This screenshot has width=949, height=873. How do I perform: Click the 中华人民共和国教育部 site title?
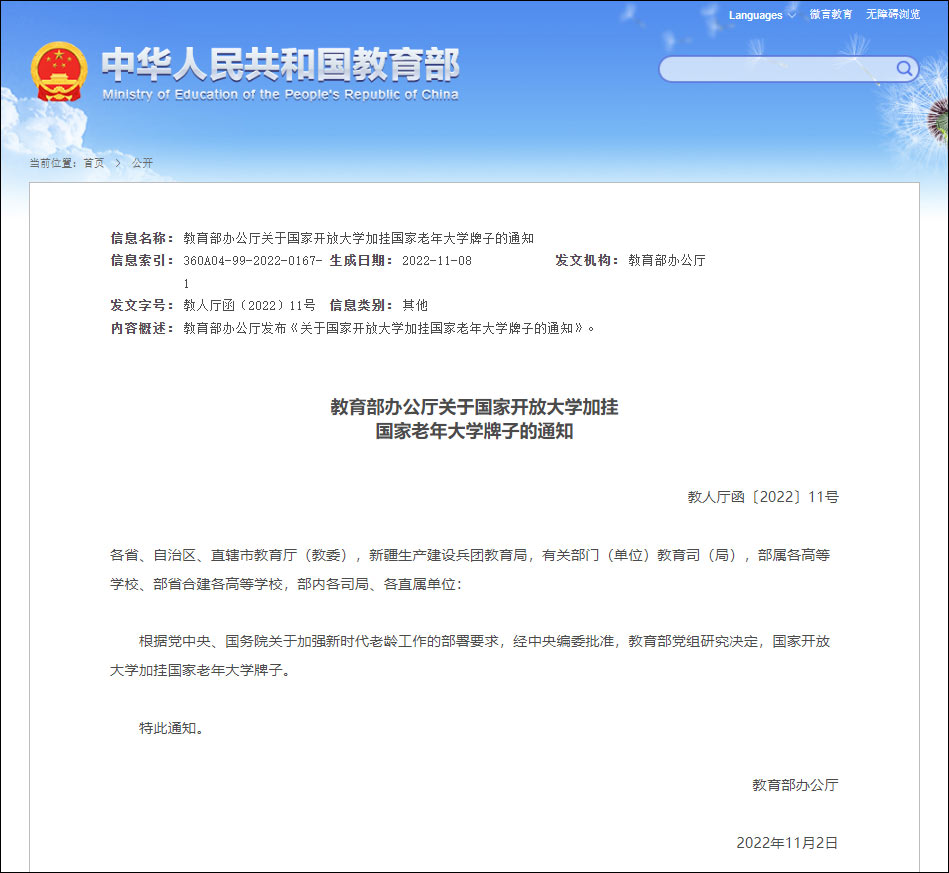(x=280, y=64)
